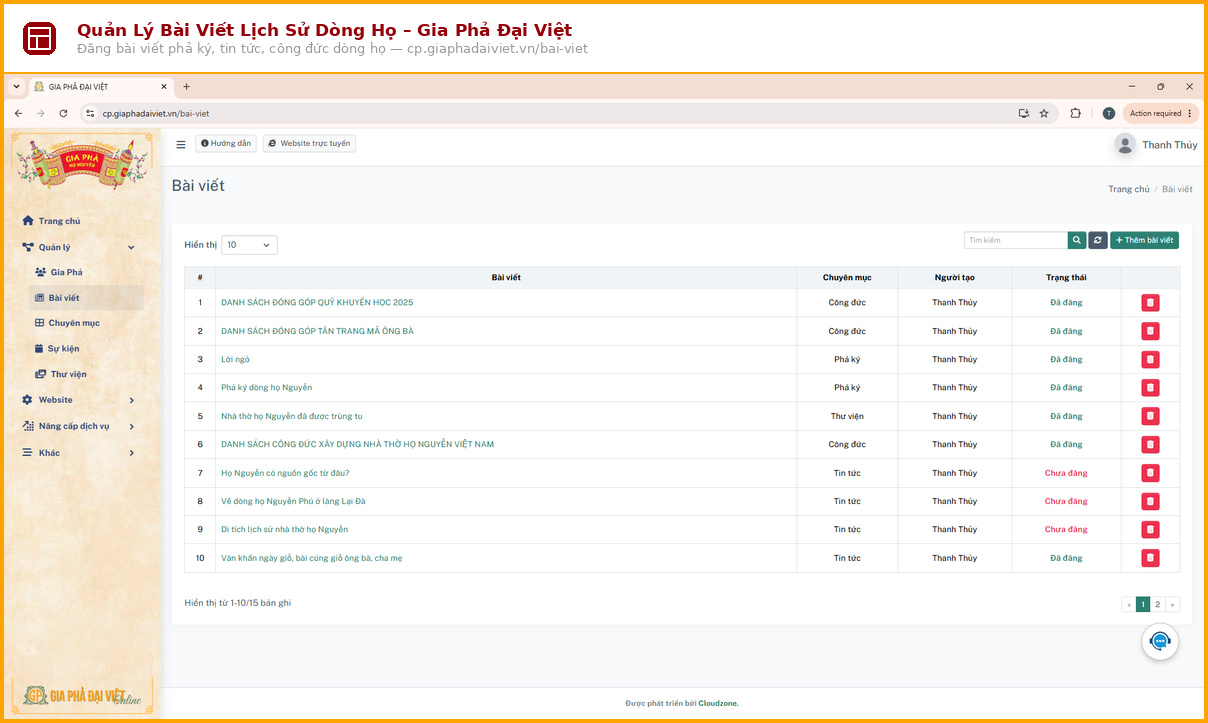Focus the Tìm kiếm search field
Image resolution: width=1208 pixels, height=723 pixels.
(x=1016, y=240)
